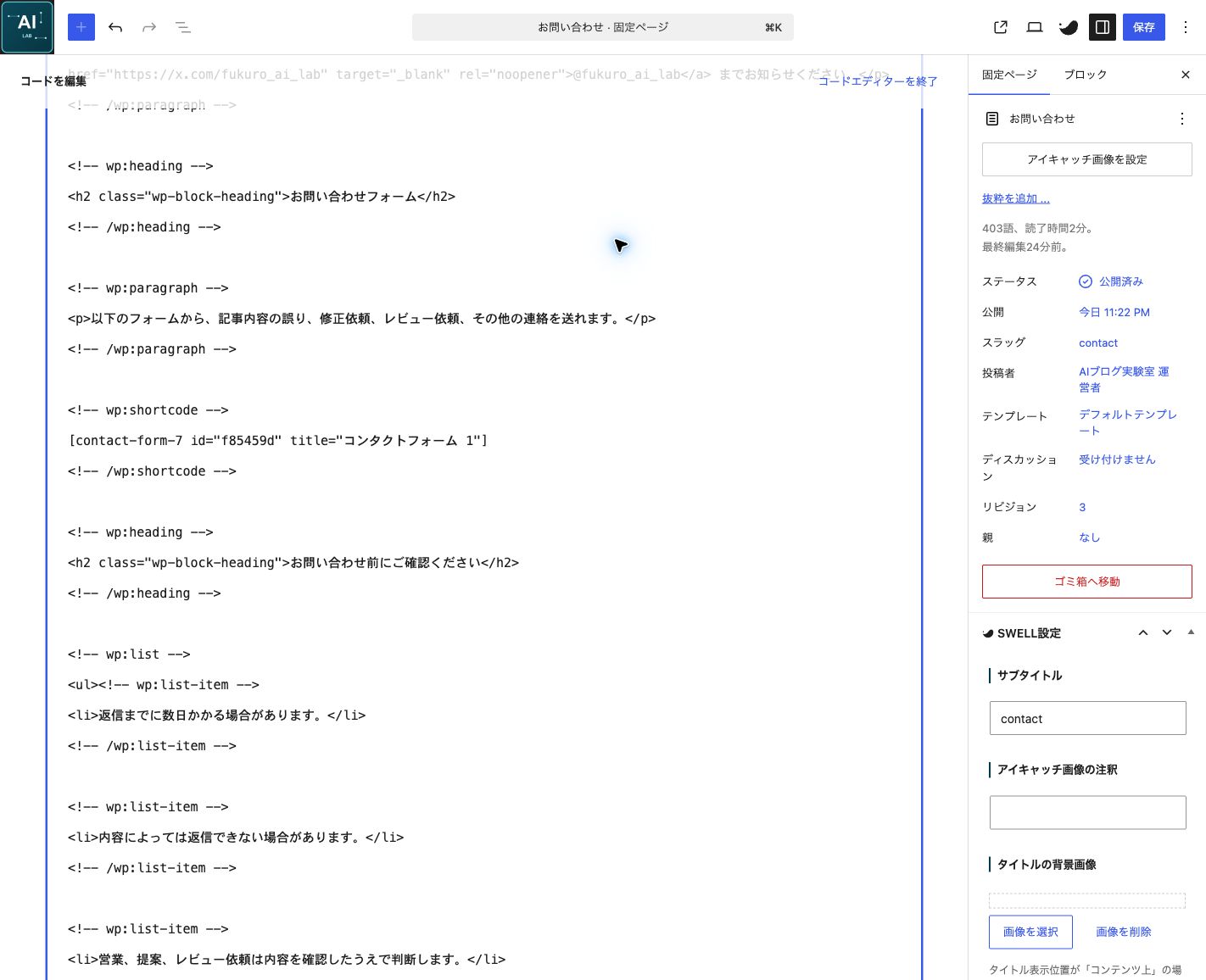Open actions menu for お問い合わせ page

click(1182, 119)
